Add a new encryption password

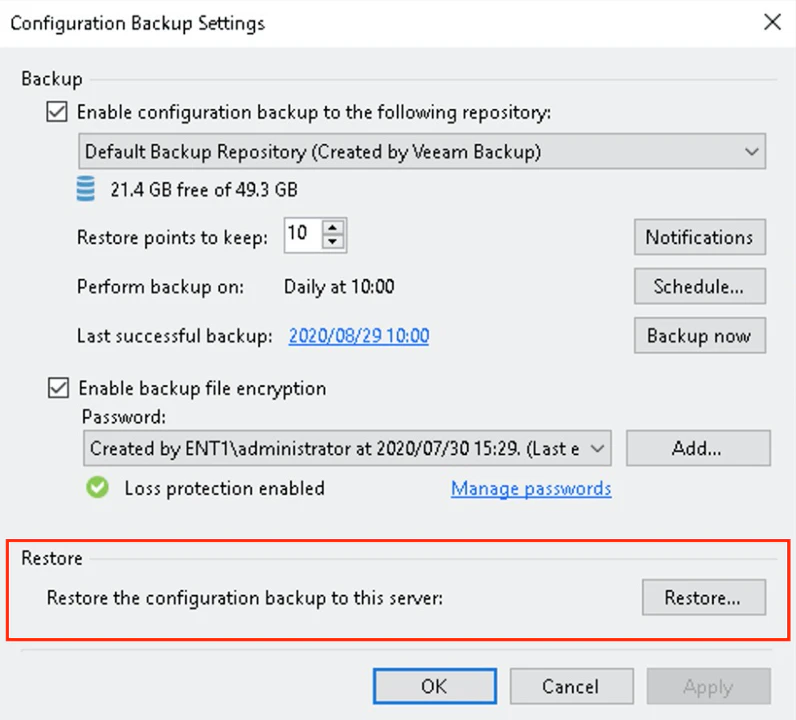coord(698,448)
